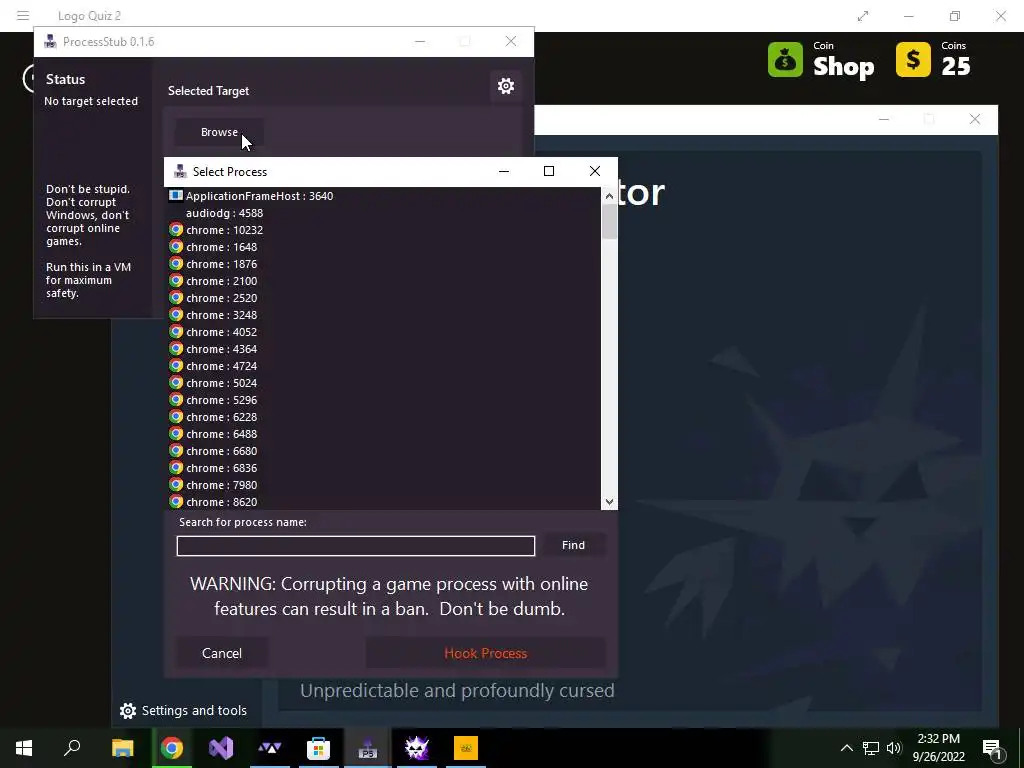Click the Find button
The width and height of the screenshot is (1024, 768).
coord(573,545)
